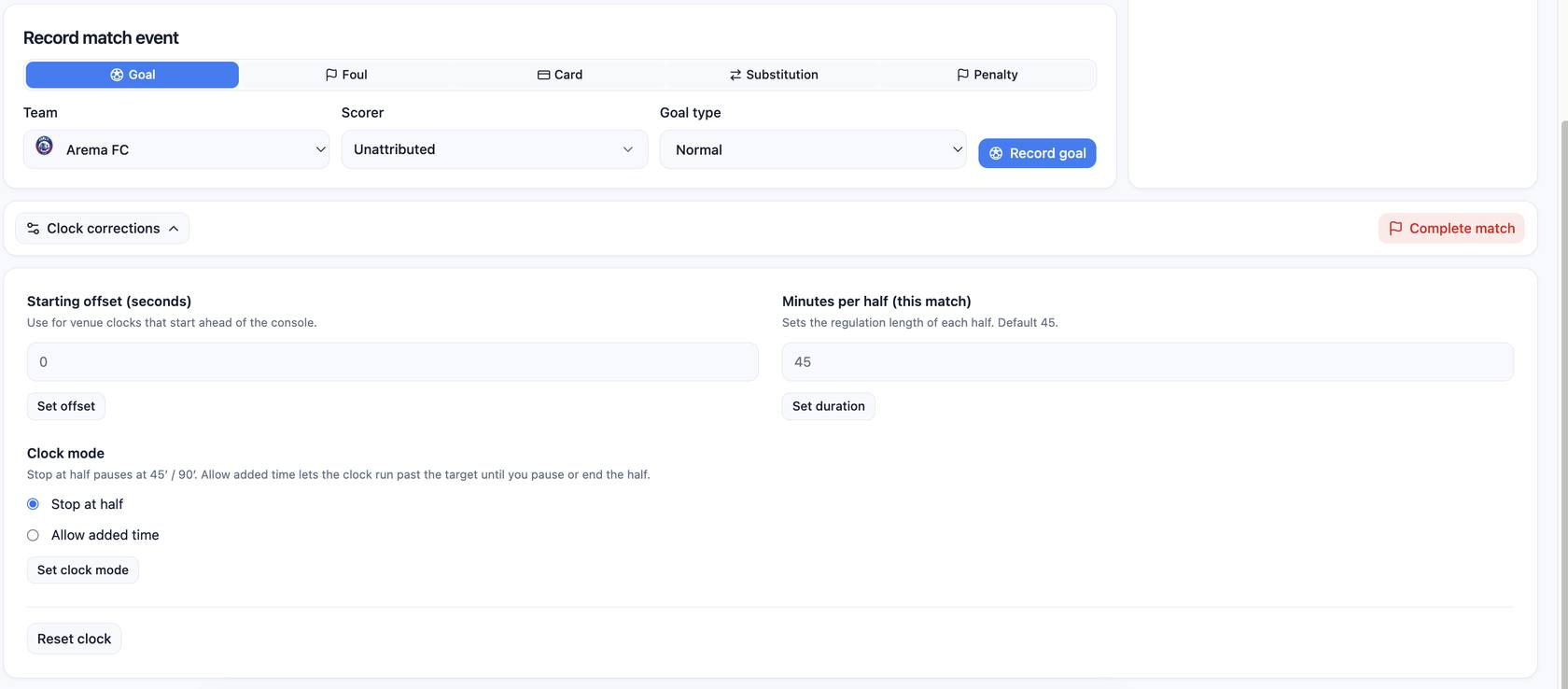Open the Goal type dropdown showing Normal
1568x689 pixels.
pos(813,149)
